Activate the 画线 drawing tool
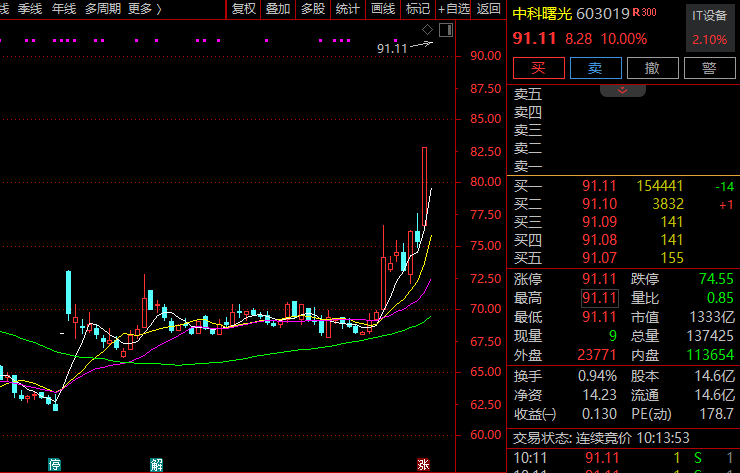Screen dimensions: 740x473 coord(383,9)
